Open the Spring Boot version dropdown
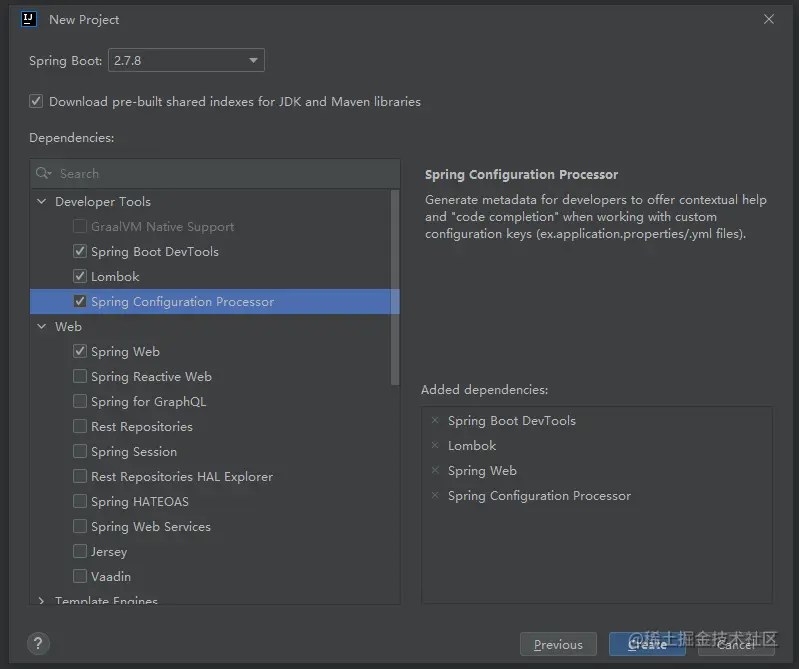This screenshot has height=669, width=799. [x=187, y=60]
